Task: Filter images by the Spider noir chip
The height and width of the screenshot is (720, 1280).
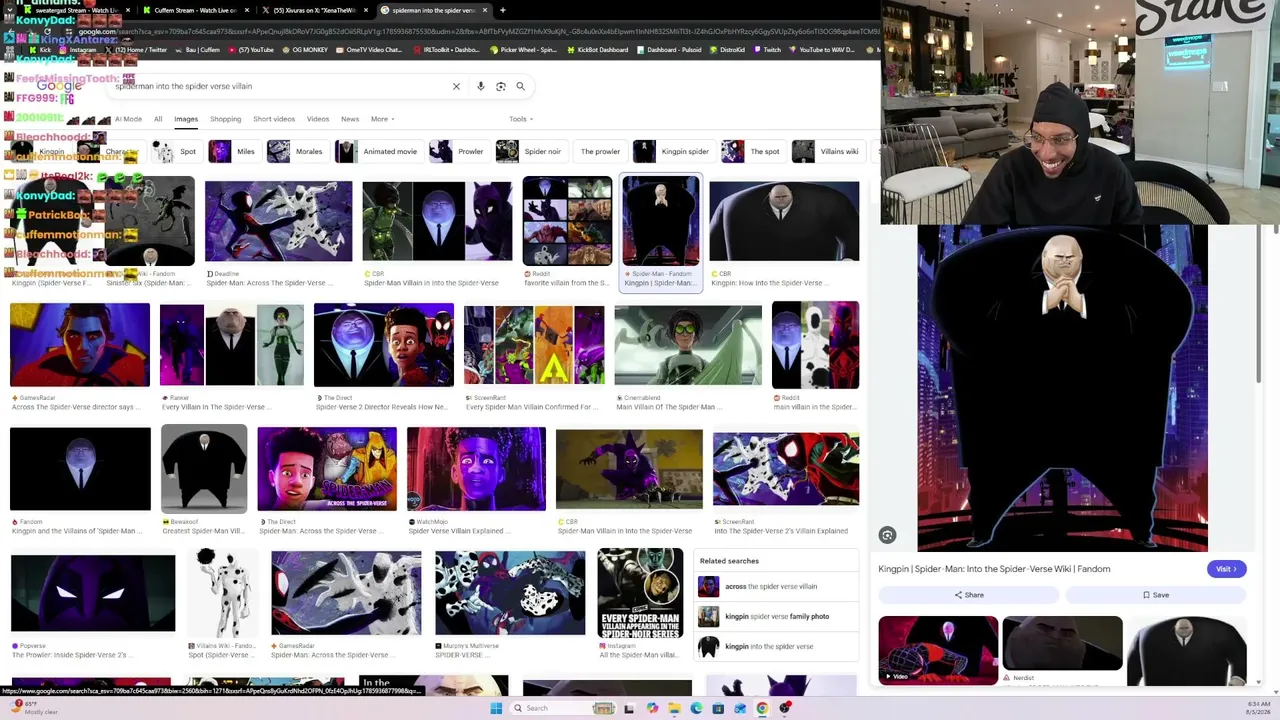Action: 530,152
